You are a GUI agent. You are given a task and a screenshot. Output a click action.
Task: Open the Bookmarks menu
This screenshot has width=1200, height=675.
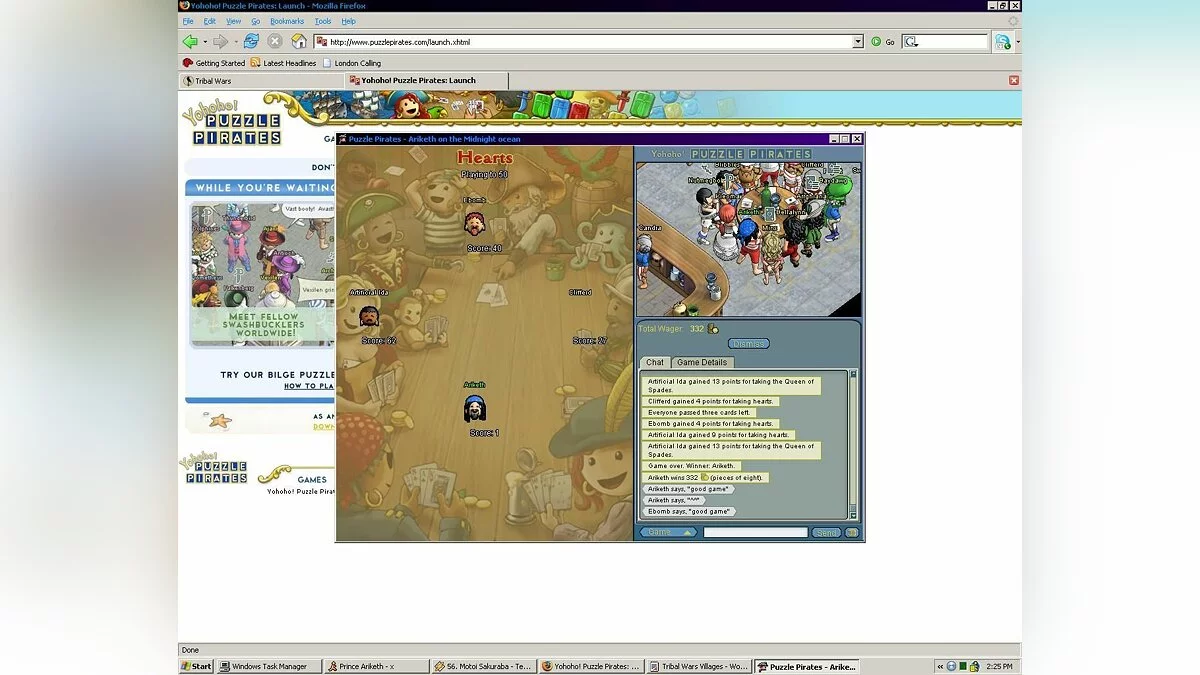287,21
